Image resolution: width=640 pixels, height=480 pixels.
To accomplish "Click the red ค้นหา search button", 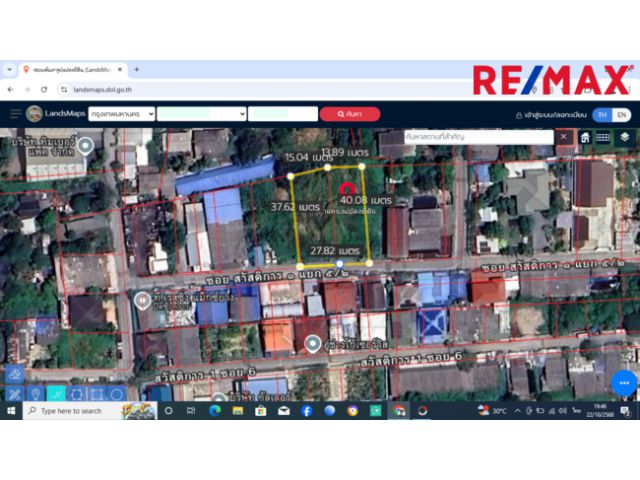I will tap(350, 114).
